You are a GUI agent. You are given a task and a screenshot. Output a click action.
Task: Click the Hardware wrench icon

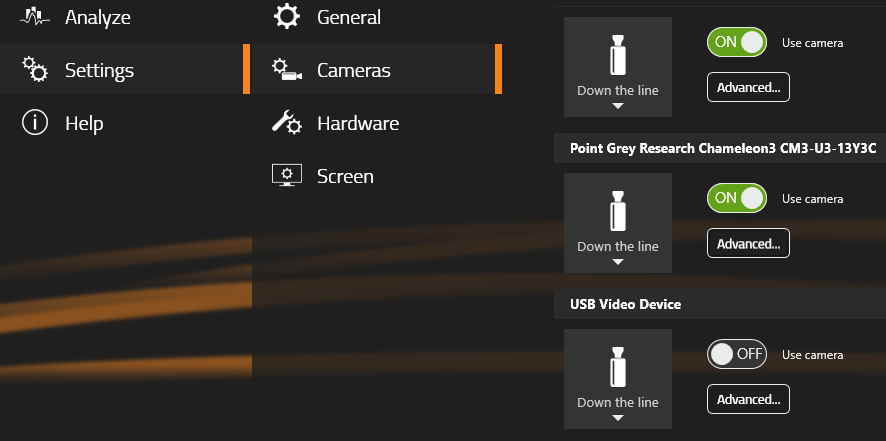[287, 123]
